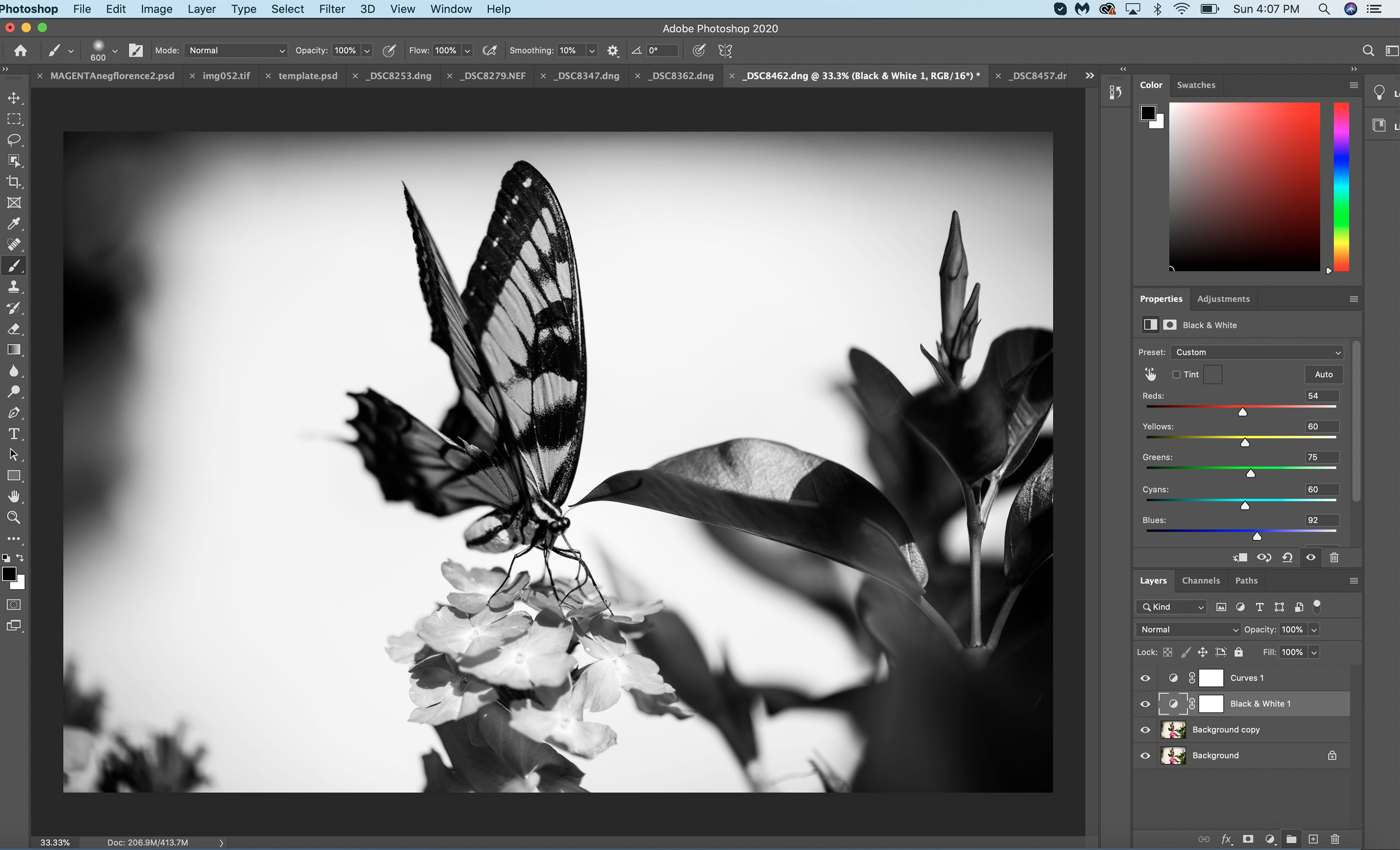Select the History Brush tool

click(x=14, y=308)
